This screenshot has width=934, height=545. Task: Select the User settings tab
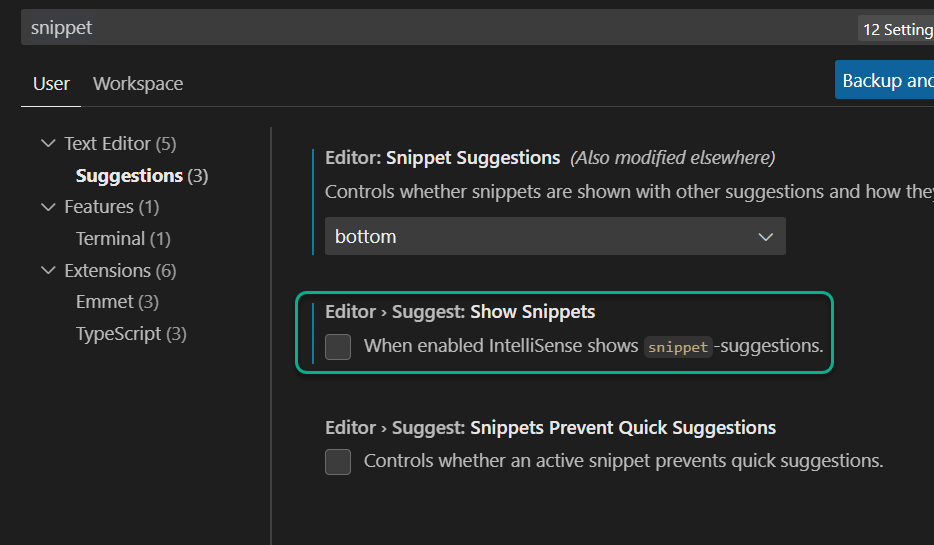pyautogui.click(x=51, y=84)
